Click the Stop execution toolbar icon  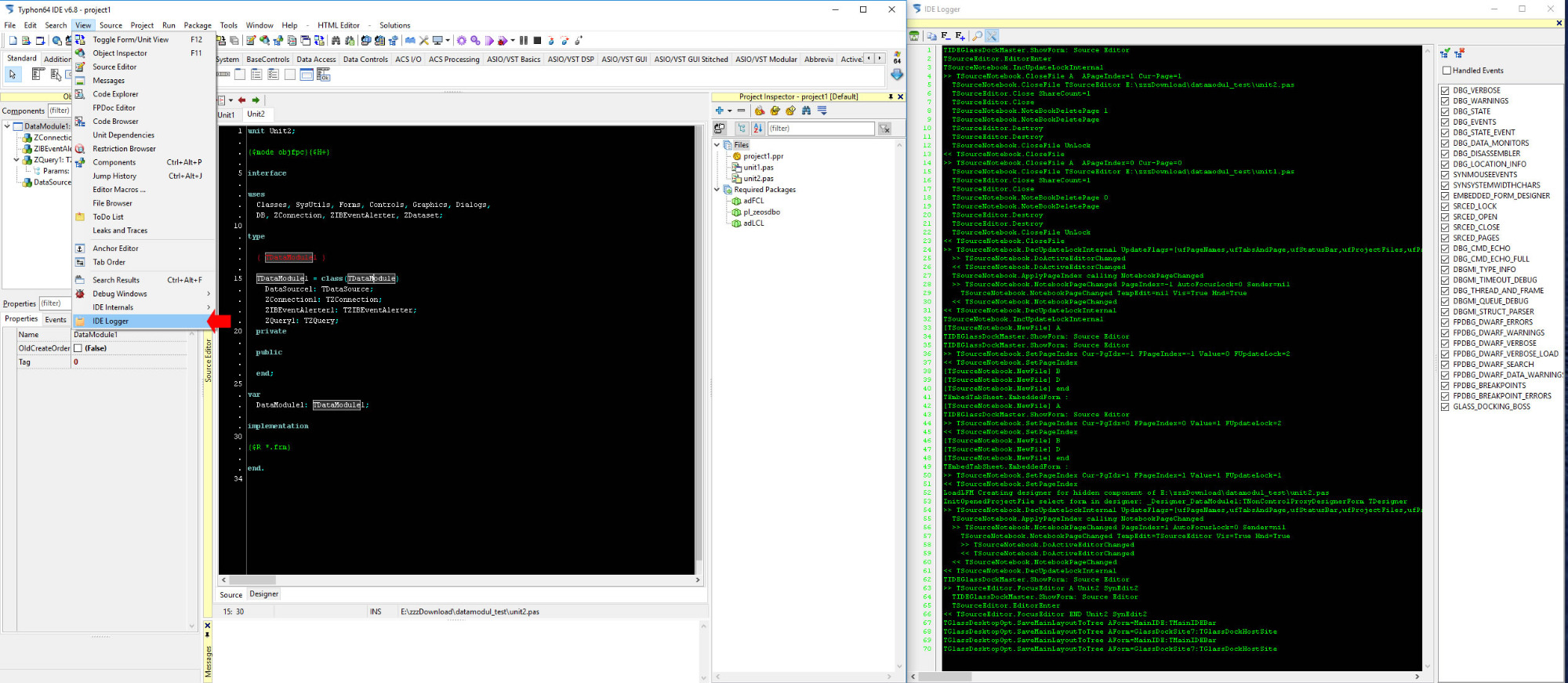click(537, 41)
